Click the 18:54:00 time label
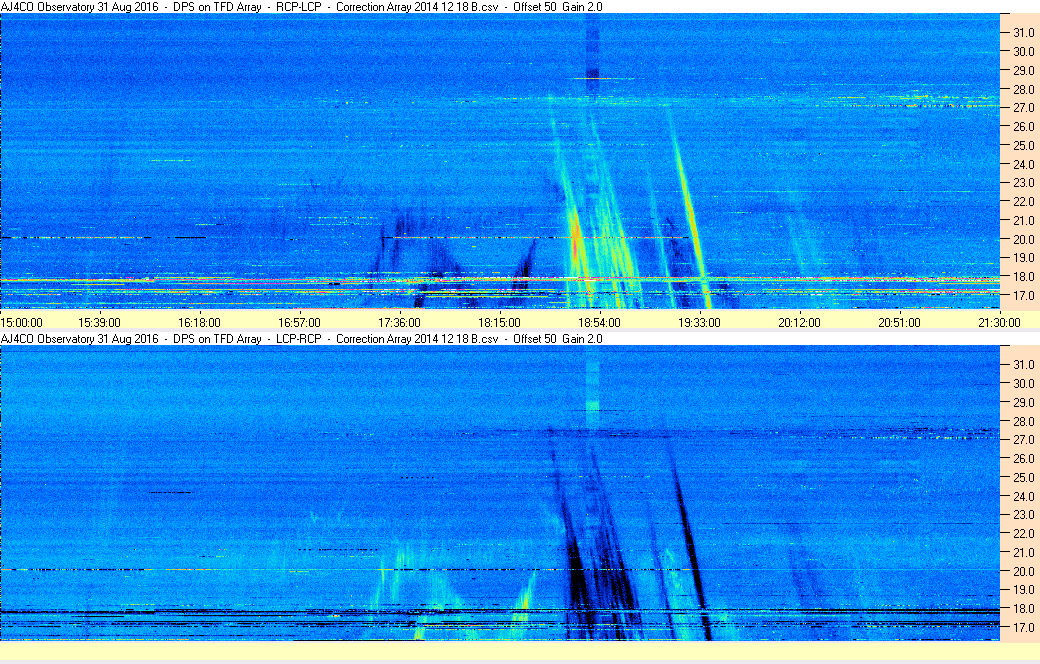This screenshot has width=1040, height=664. tap(600, 323)
